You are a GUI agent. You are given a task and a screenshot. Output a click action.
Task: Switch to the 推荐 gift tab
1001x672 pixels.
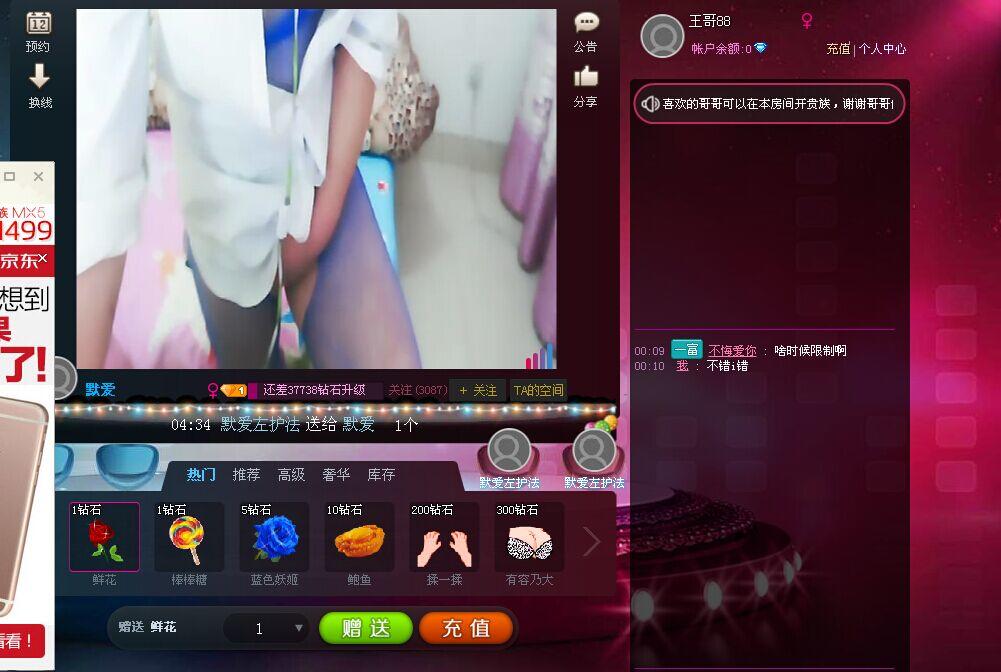pyautogui.click(x=246, y=475)
